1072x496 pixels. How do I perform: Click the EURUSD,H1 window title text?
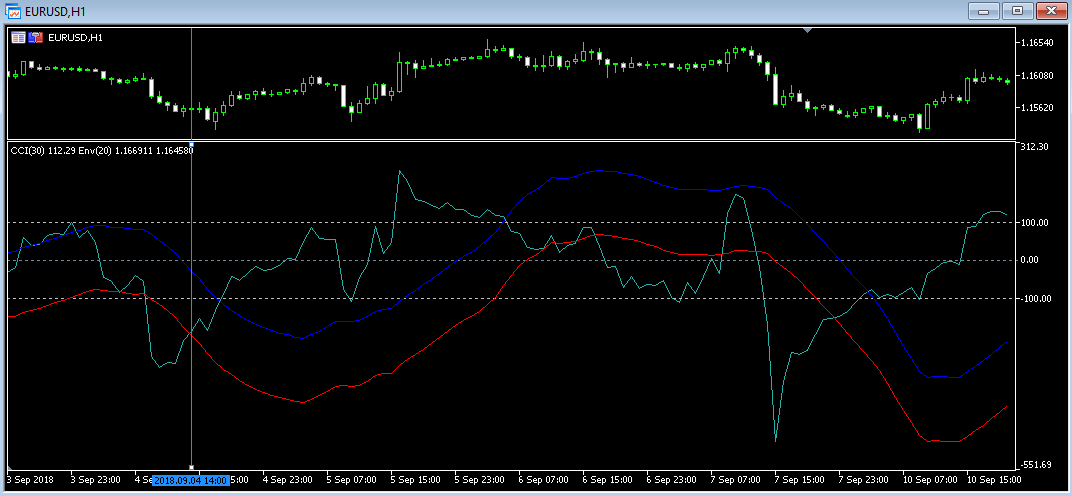pyautogui.click(x=54, y=12)
